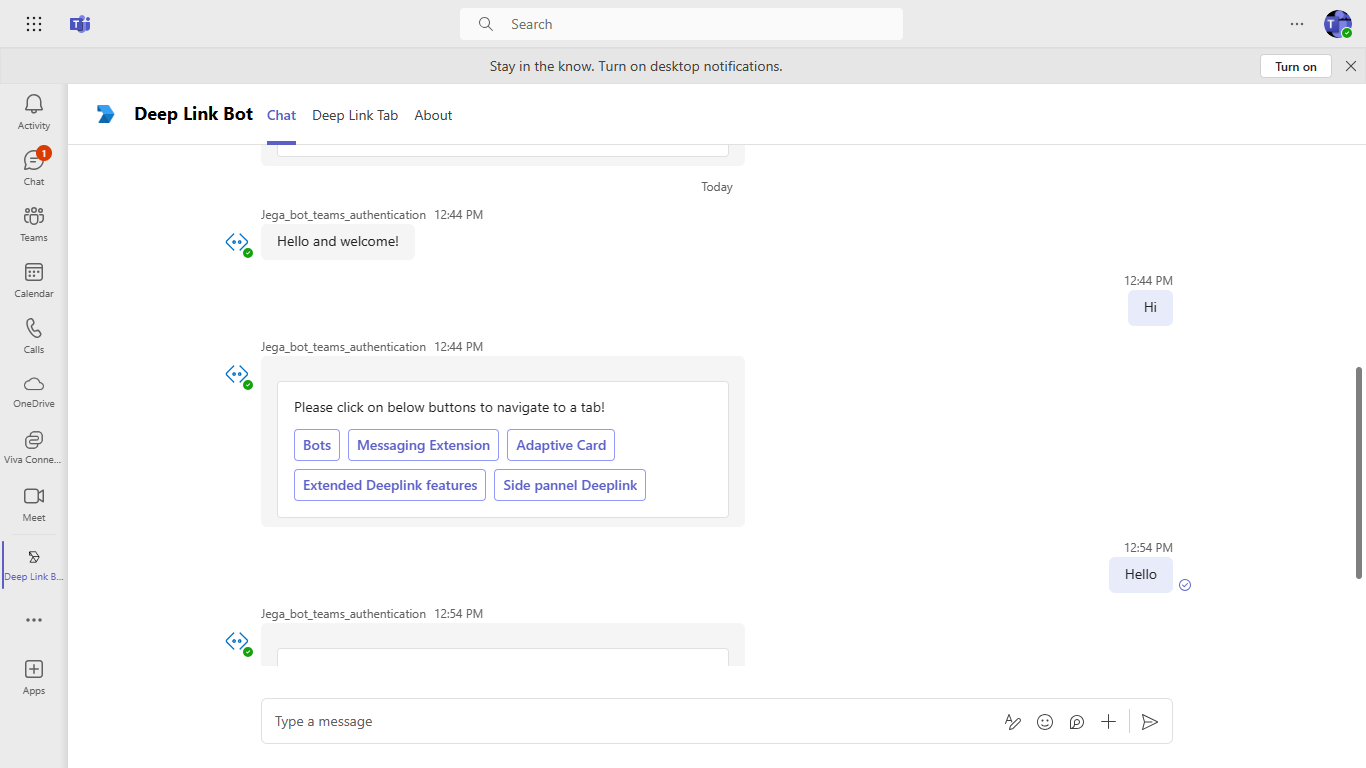Open the message format options icon
This screenshot has height=768, width=1366.
point(1013,722)
